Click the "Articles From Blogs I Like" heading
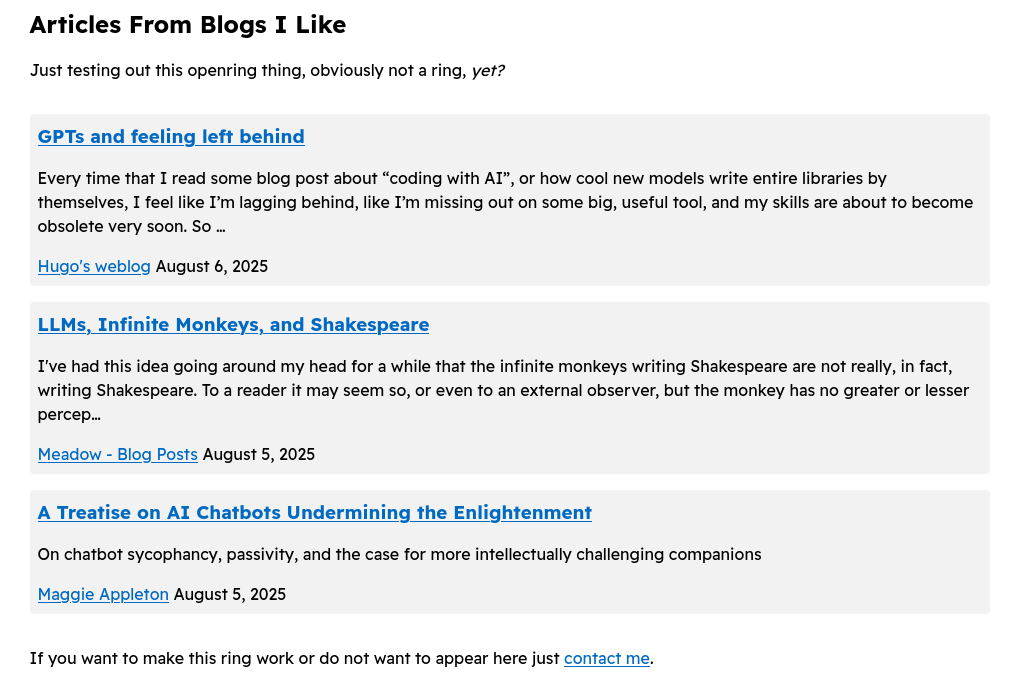This screenshot has width=1033, height=682. pos(188,25)
